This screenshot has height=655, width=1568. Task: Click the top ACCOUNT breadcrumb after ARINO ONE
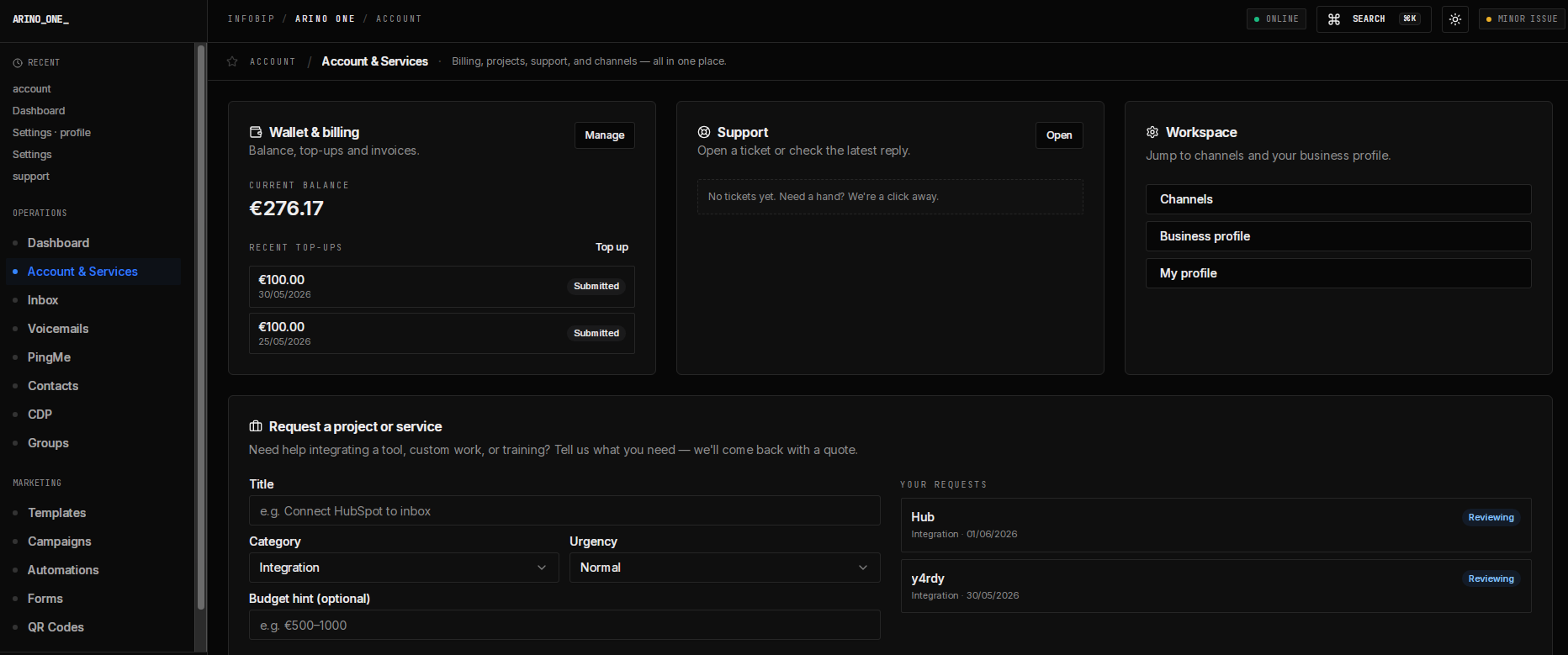(x=399, y=18)
